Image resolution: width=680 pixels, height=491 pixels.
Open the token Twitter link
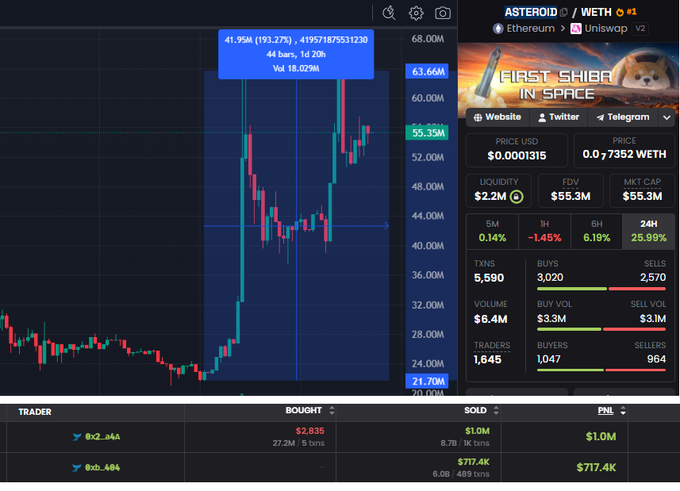[x=558, y=117]
